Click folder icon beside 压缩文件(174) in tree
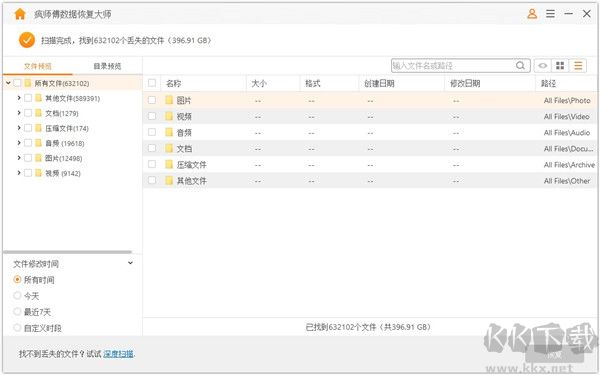Screen dimensions: 600x375 point(38,128)
